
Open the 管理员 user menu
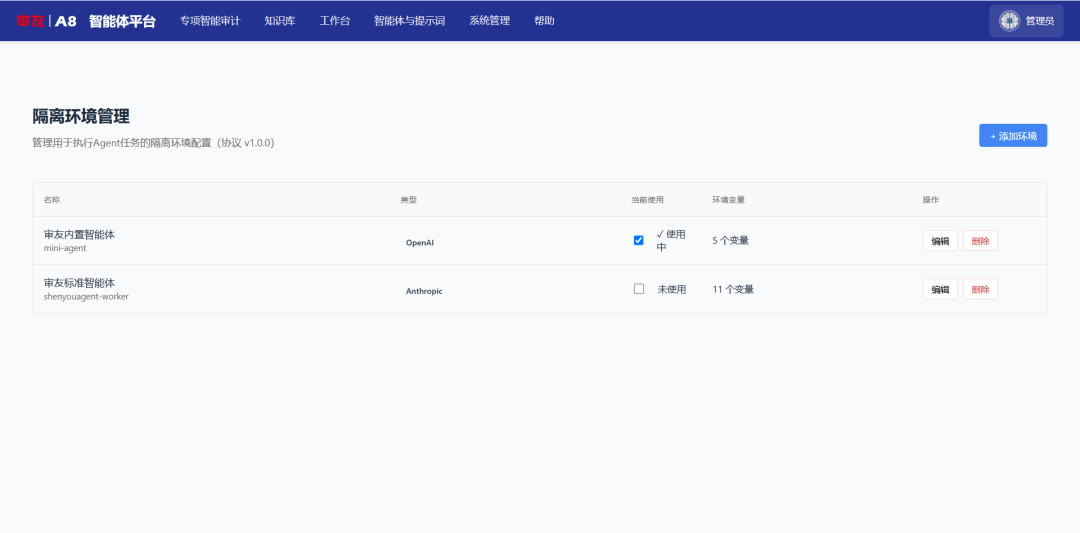(x=1026, y=21)
